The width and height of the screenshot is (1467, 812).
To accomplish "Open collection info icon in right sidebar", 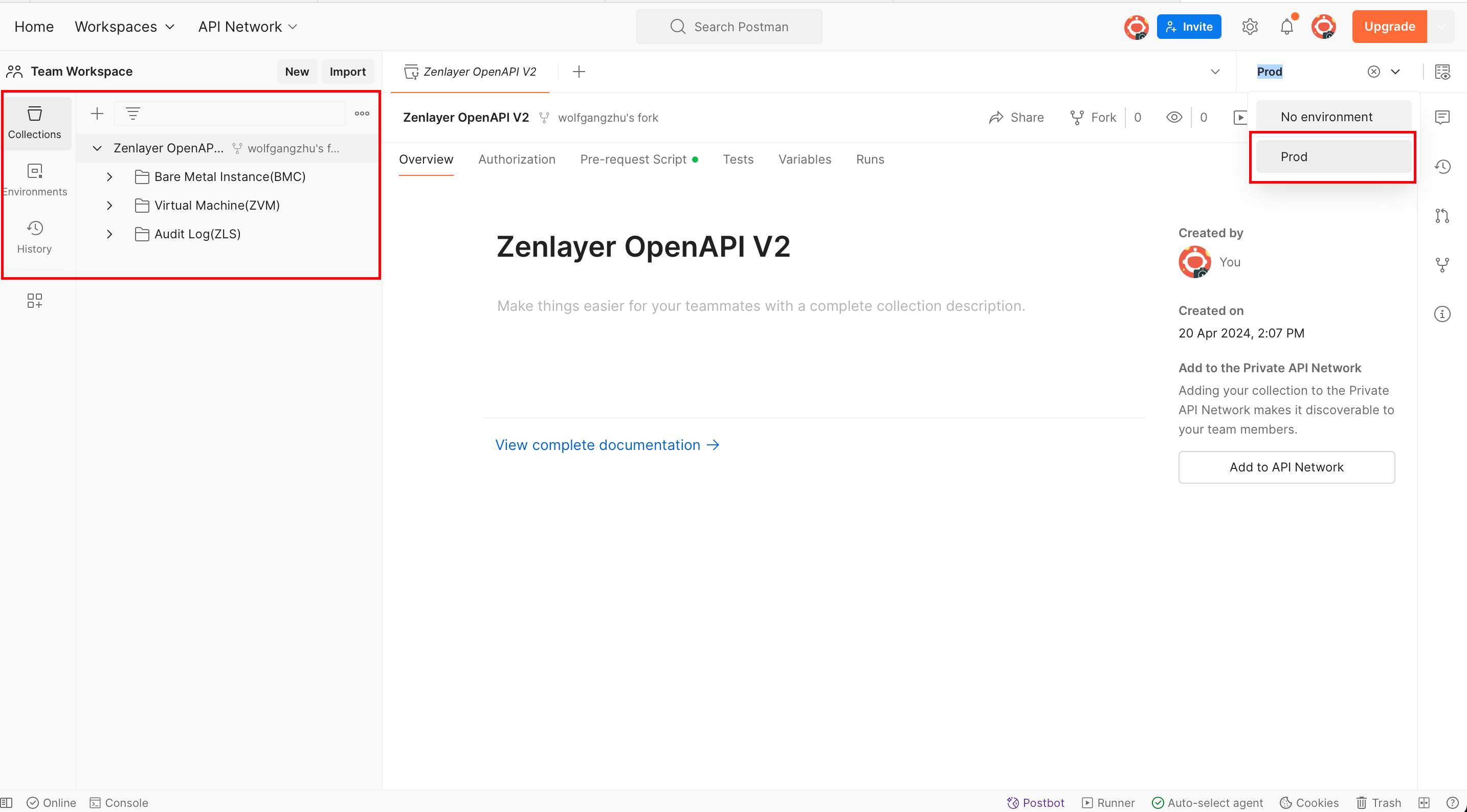I will point(1442,314).
